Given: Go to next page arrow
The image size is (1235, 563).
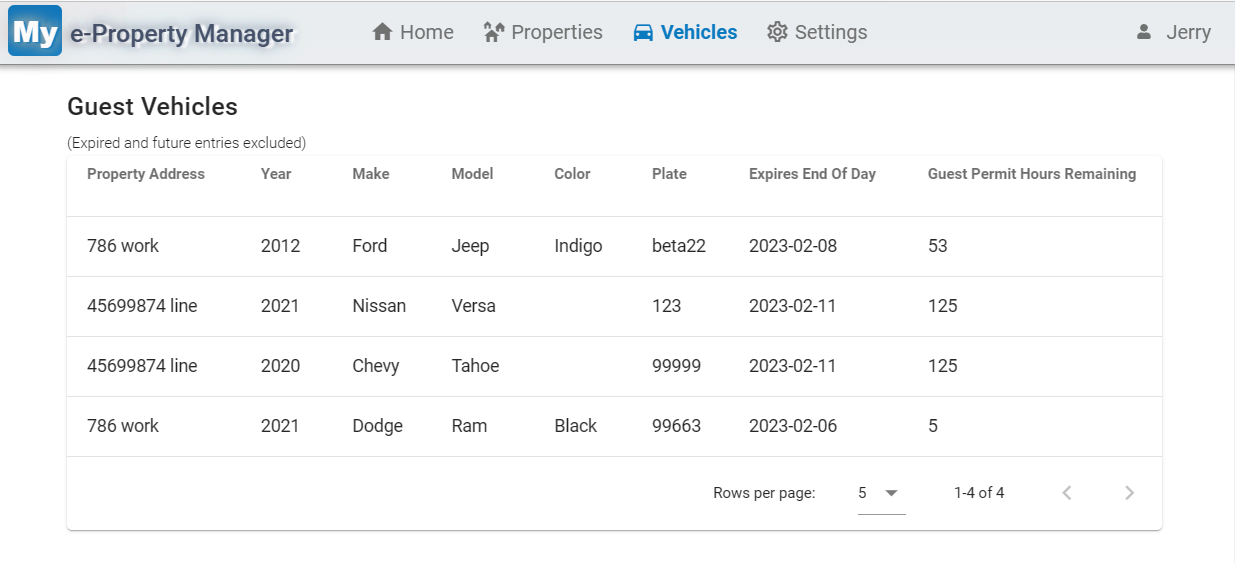Looking at the screenshot, I should tap(1129, 492).
